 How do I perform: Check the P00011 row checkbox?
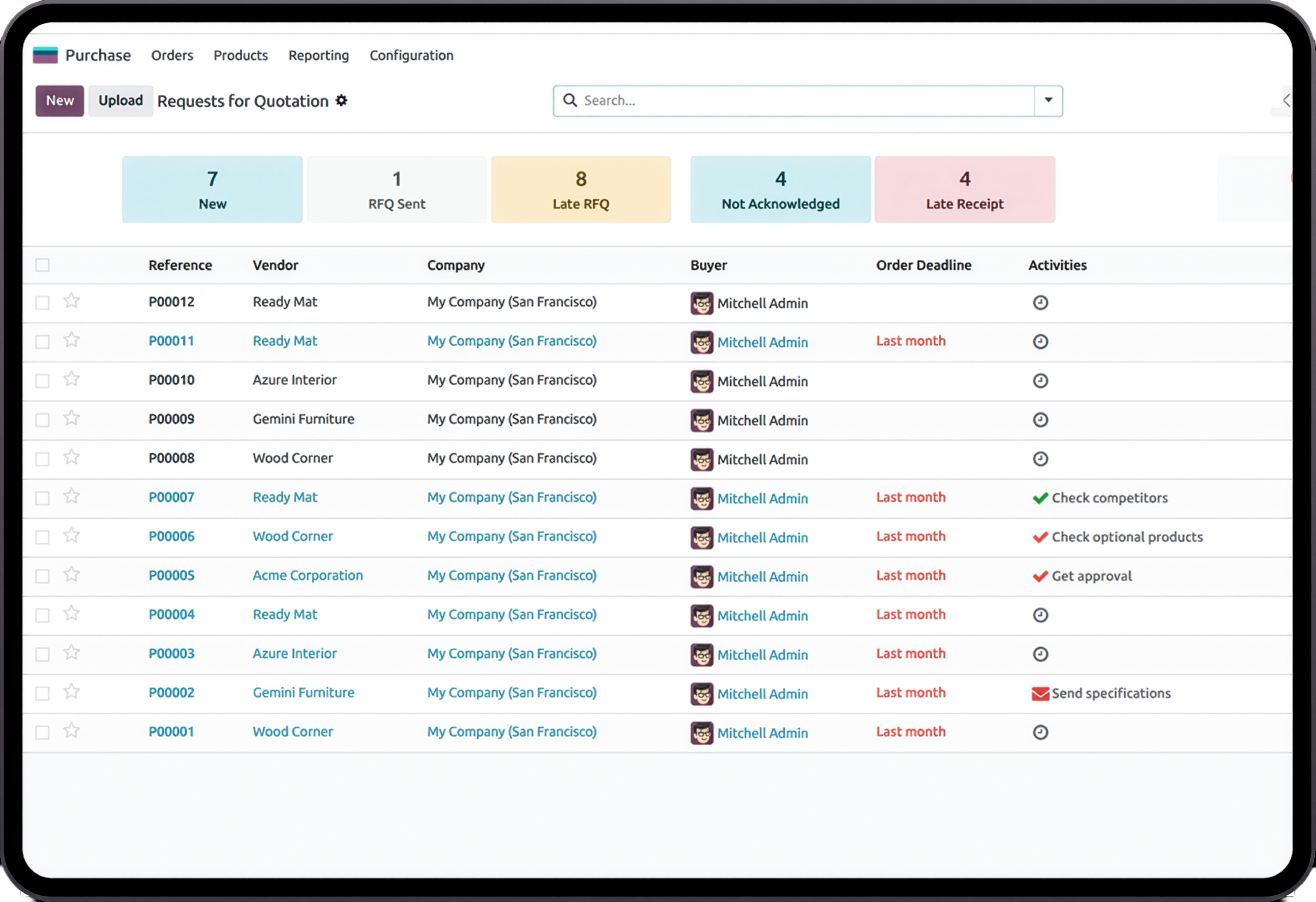[43, 342]
